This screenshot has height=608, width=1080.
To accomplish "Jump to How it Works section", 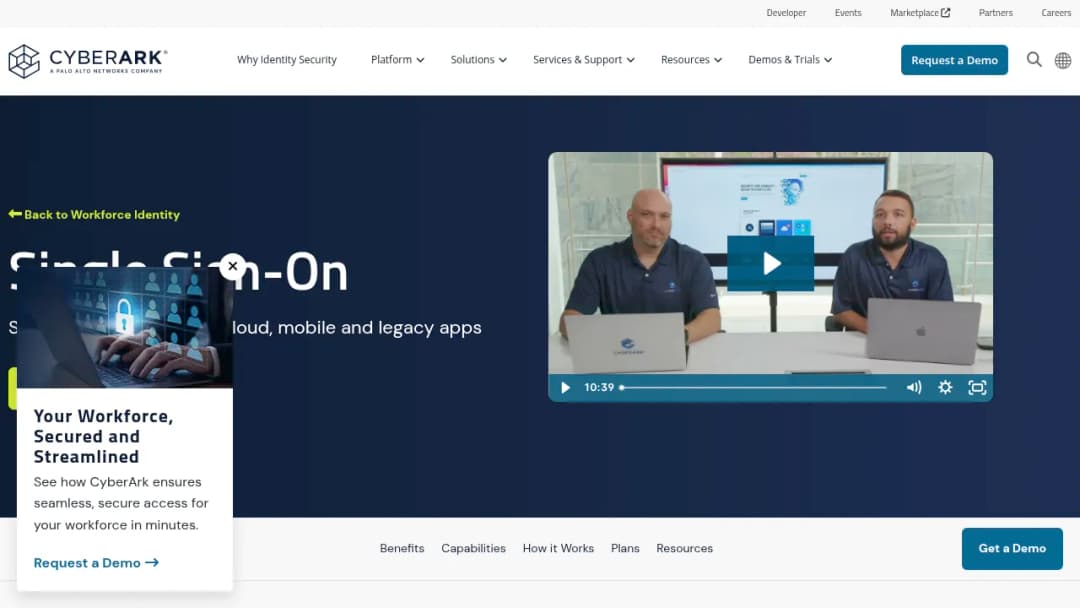I will tap(558, 548).
